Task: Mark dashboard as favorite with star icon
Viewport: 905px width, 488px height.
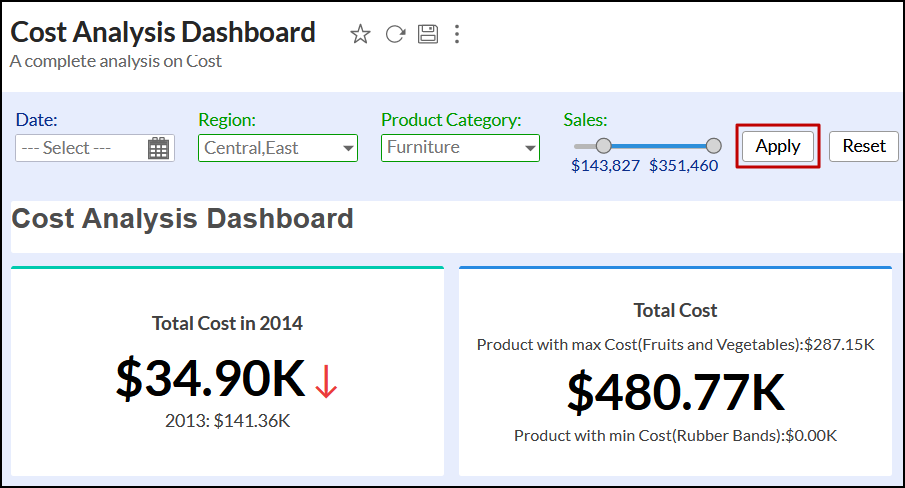Action: coord(360,34)
